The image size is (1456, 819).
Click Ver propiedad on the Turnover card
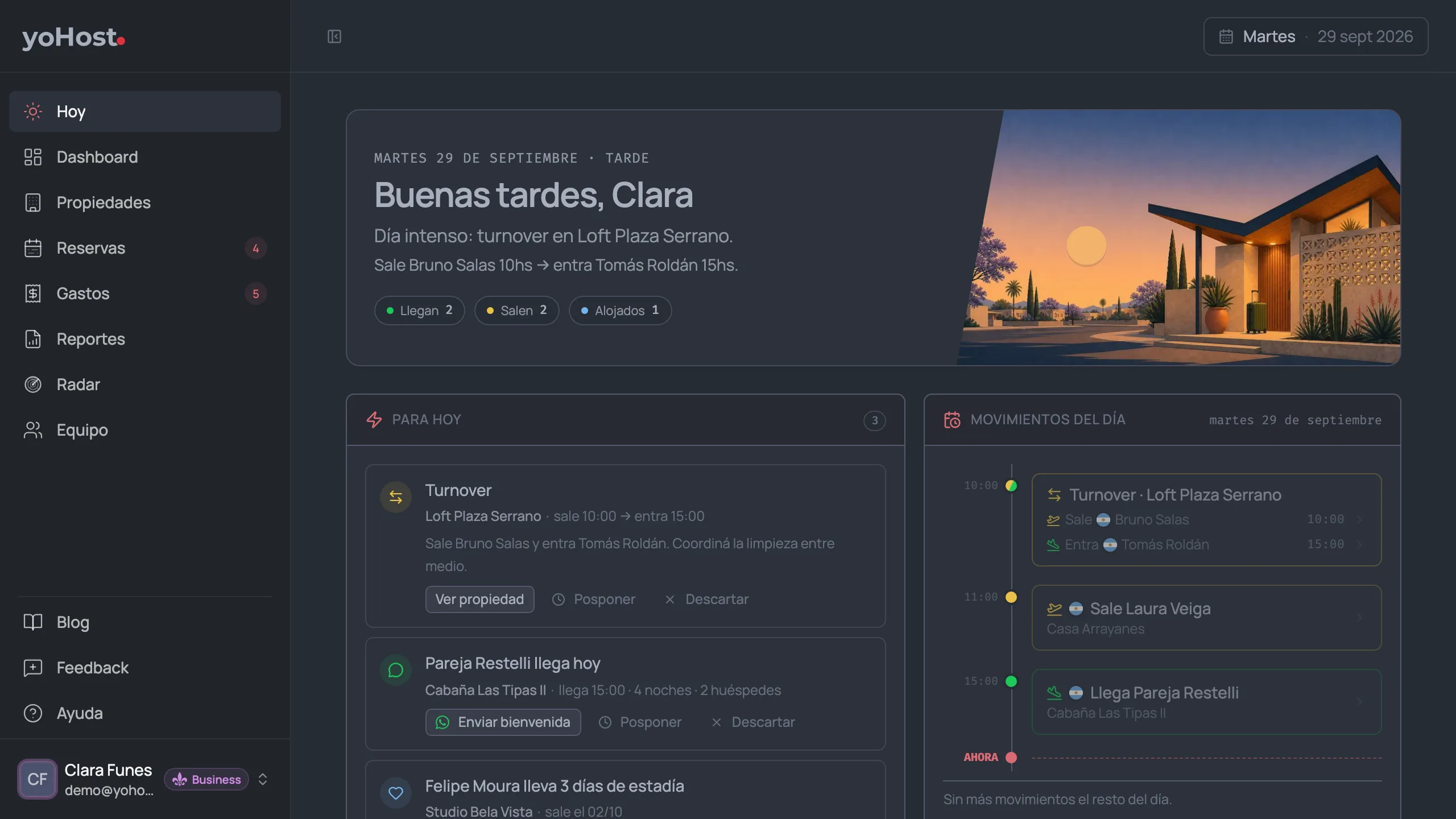[x=479, y=599]
